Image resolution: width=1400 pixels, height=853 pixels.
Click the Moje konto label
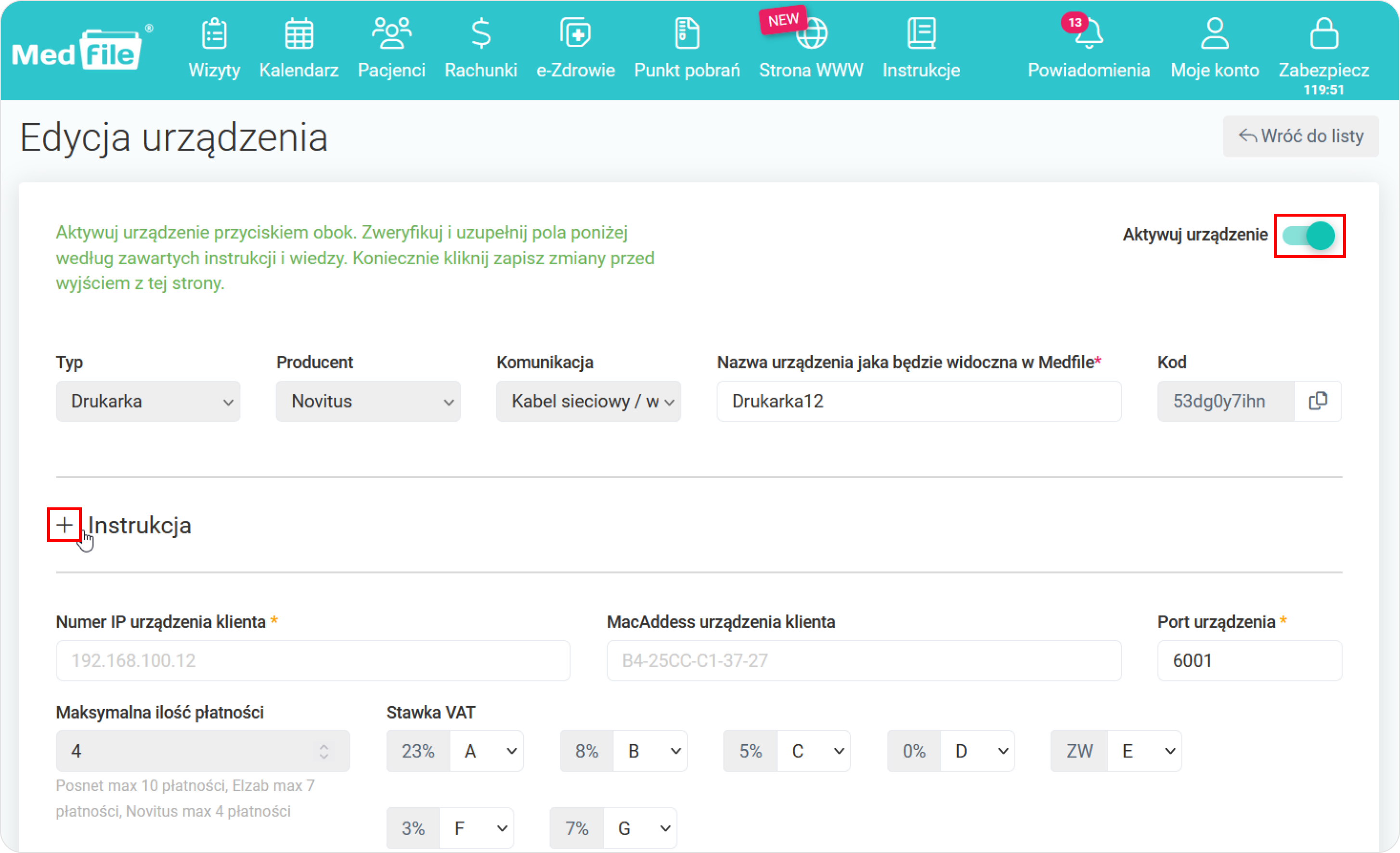click(1215, 70)
